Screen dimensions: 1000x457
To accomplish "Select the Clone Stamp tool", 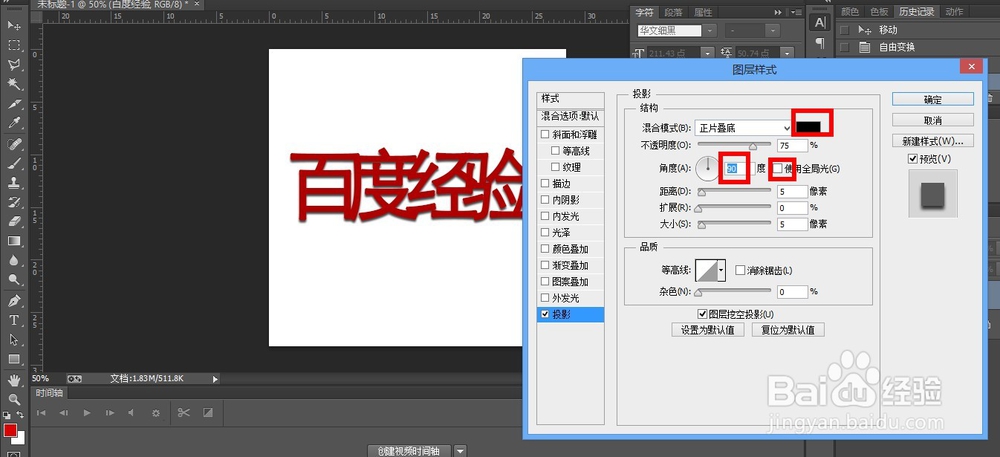I will (14, 183).
